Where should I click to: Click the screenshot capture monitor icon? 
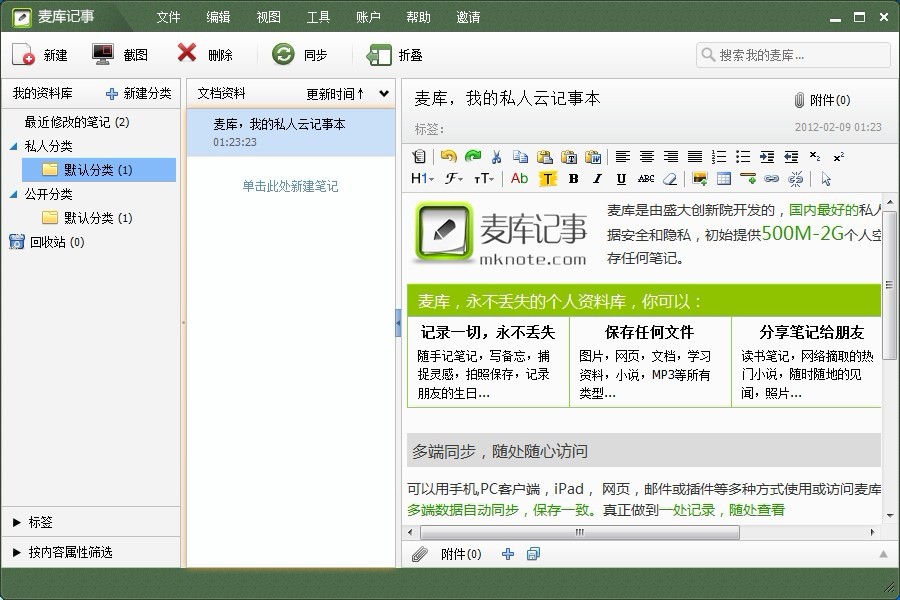(104, 55)
